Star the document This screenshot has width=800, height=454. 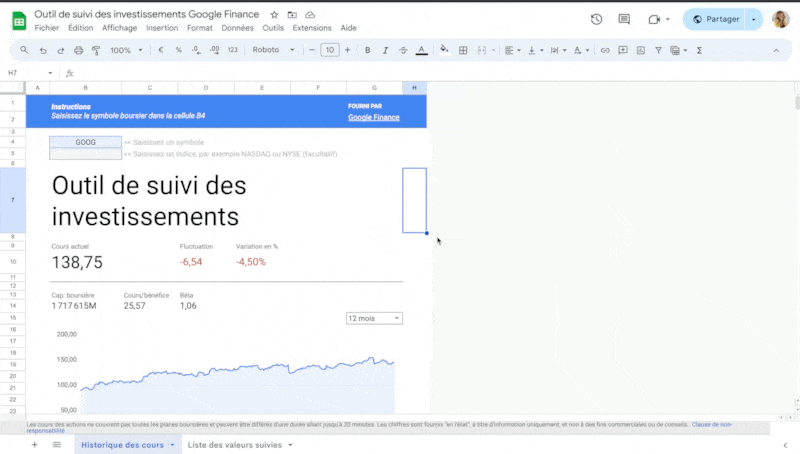[274, 15]
